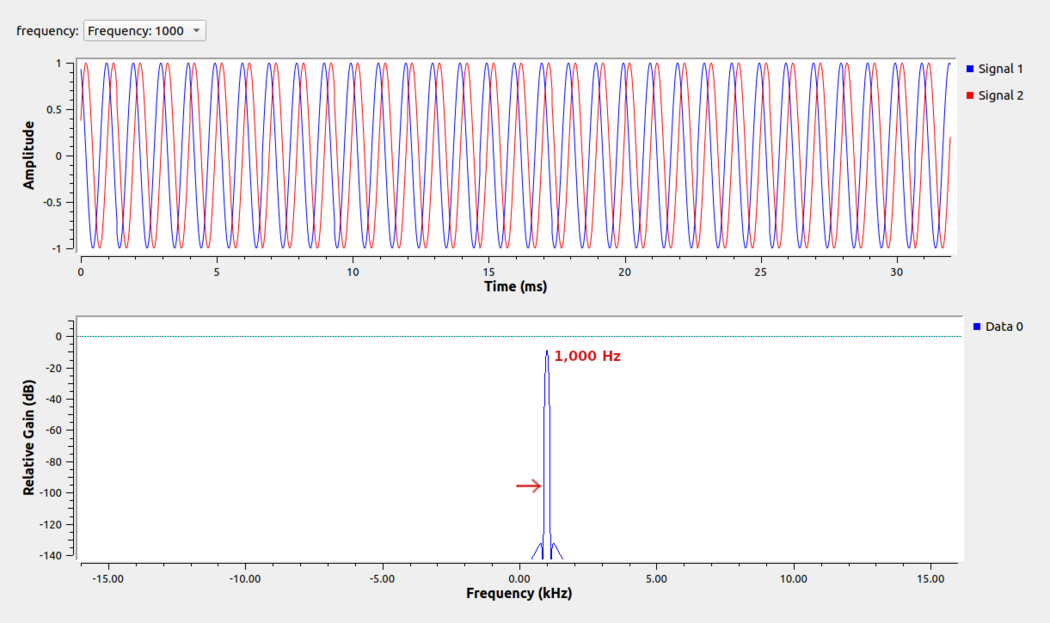The image size is (1050, 623).
Task: Click the blue Signal 1 color marker
Action: pyautogui.click(x=970, y=69)
